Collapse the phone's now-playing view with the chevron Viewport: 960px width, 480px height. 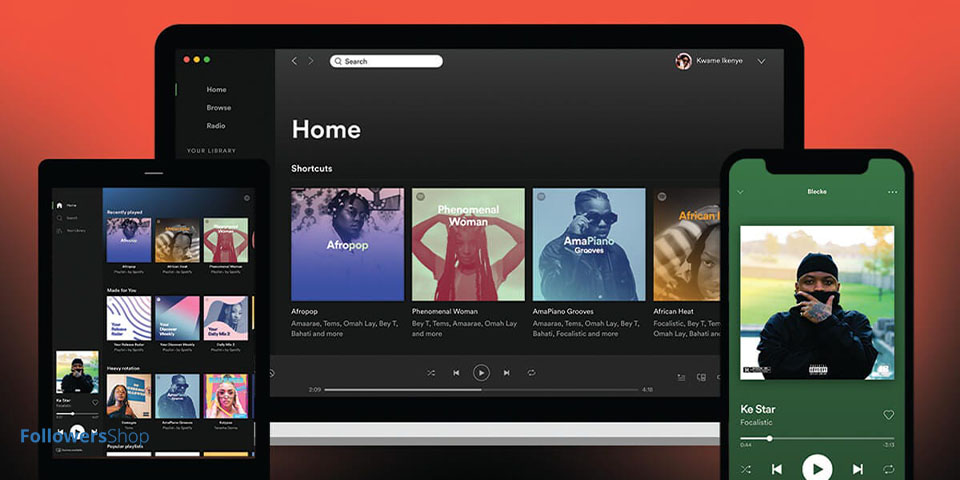pos(740,192)
